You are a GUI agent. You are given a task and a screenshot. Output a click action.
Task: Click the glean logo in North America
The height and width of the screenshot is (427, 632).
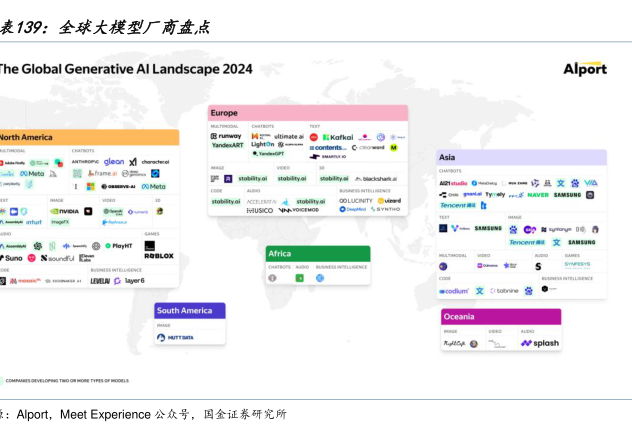click(x=114, y=161)
